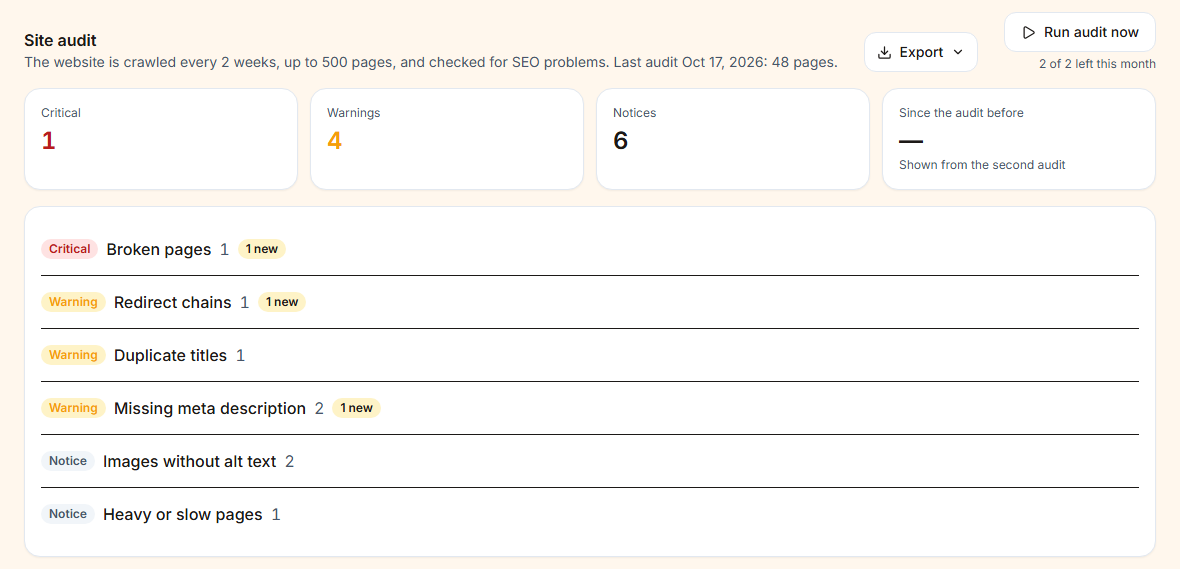
Task: Click Since the audit before card
Action: tap(1019, 139)
